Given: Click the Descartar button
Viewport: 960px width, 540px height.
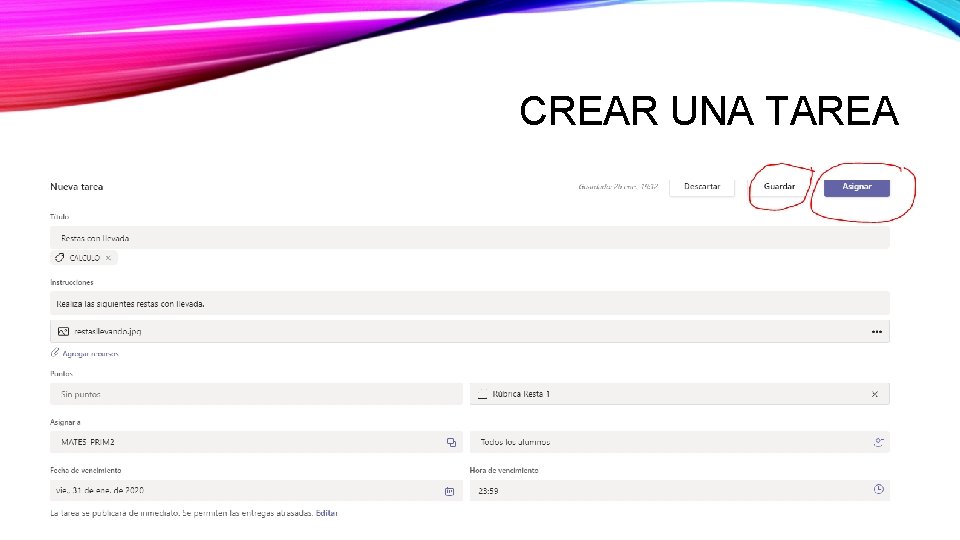Looking at the screenshot, I should (702, 187).
